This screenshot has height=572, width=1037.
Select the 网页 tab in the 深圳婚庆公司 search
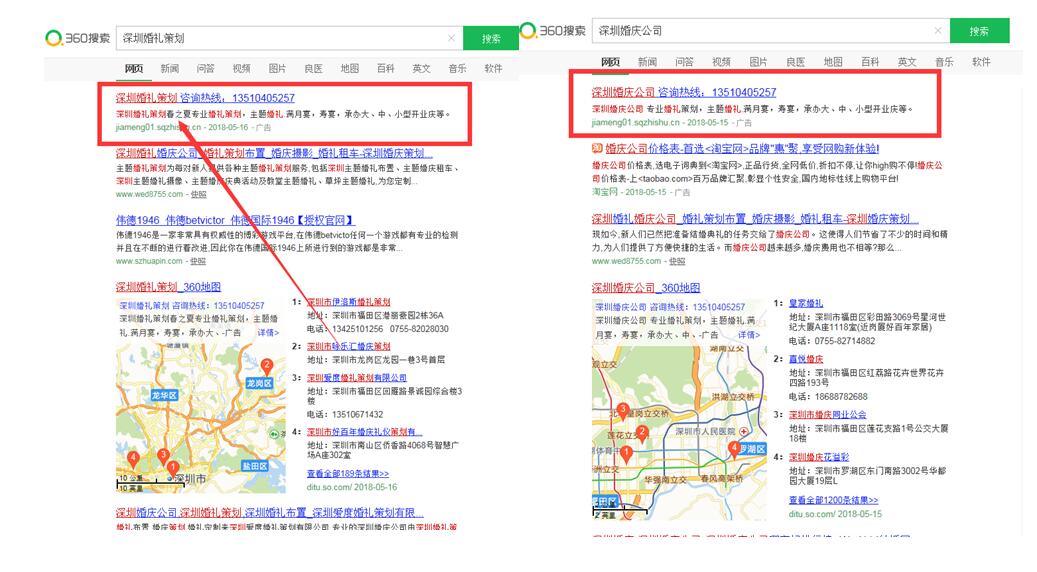pyautogui.click(x=610, y=62)
